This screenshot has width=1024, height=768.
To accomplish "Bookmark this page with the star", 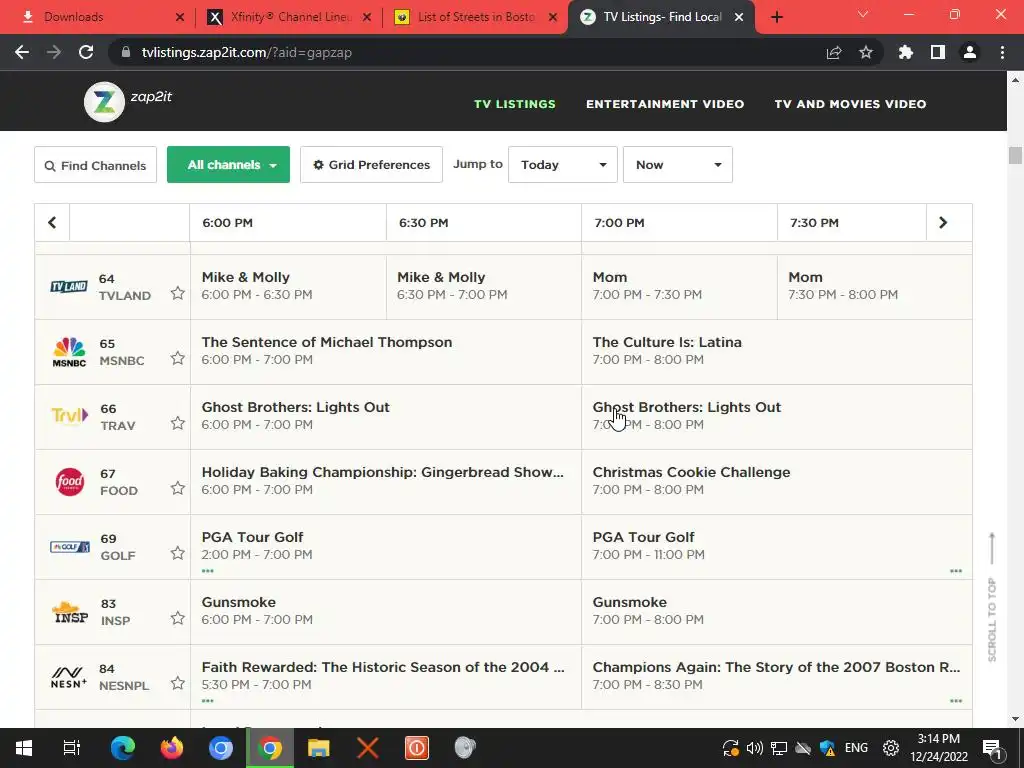I will 865,52.
